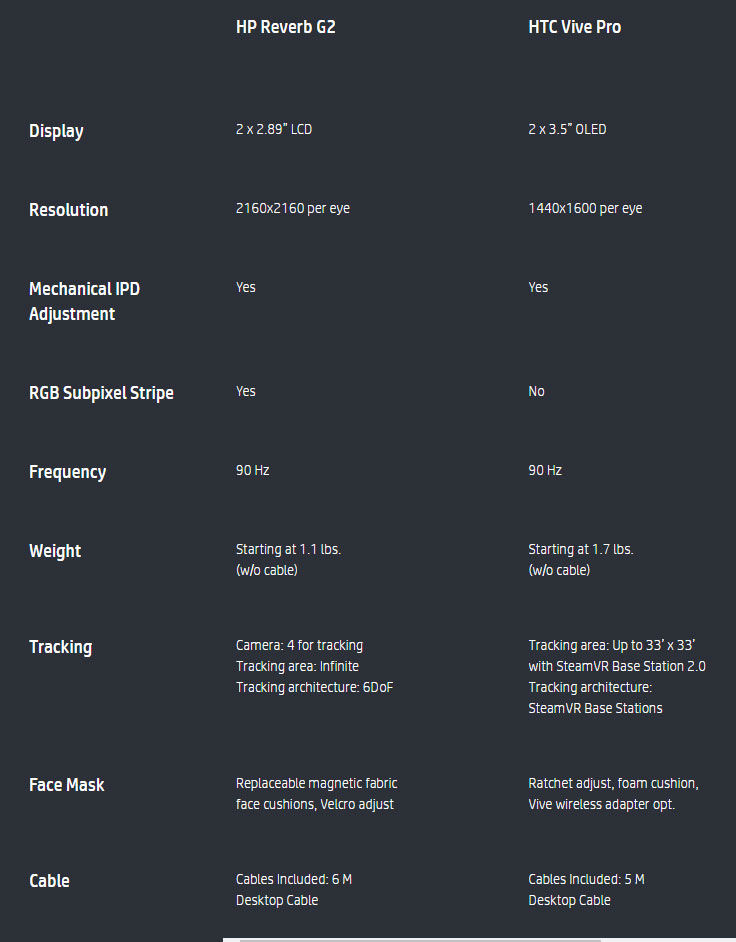The width and height of the screenshot is (736, 942).
Task: Select the Weight row label
Action: coord(55,552)
